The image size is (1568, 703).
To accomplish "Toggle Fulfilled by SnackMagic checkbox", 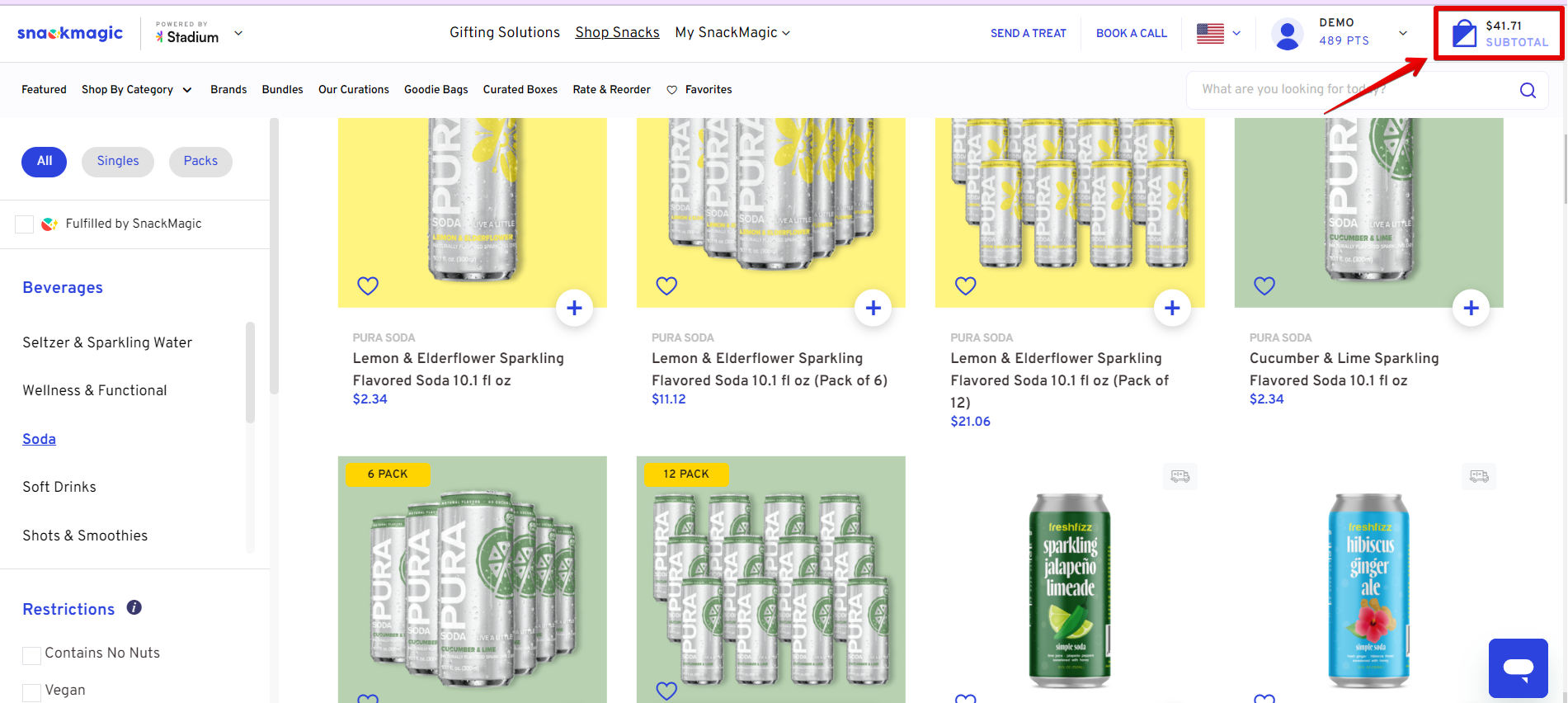I will tap(25, 224).
